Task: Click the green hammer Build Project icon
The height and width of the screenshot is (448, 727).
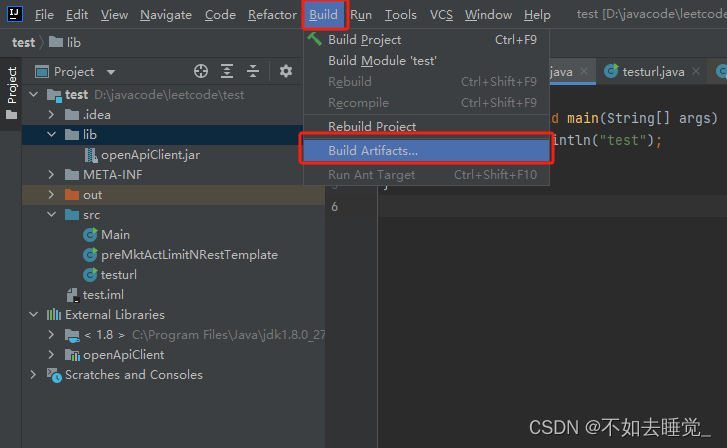Action: point(315,39)
